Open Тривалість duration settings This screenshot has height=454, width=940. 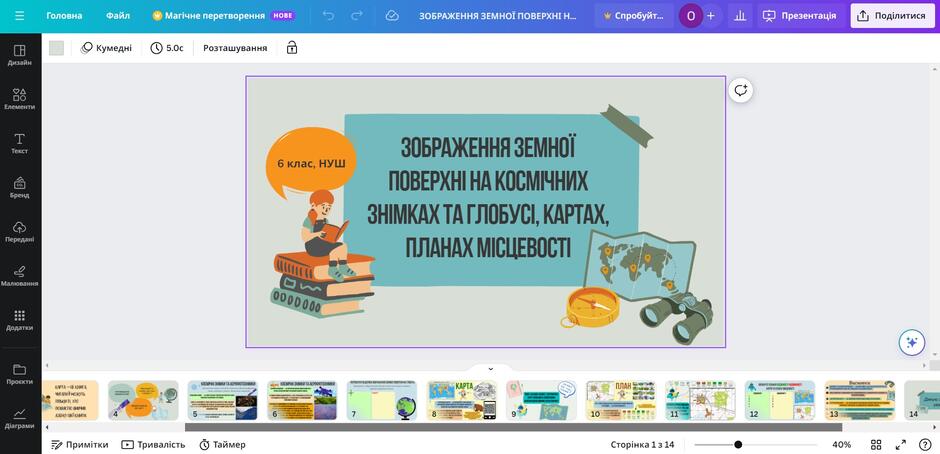[x=153, y=444]
